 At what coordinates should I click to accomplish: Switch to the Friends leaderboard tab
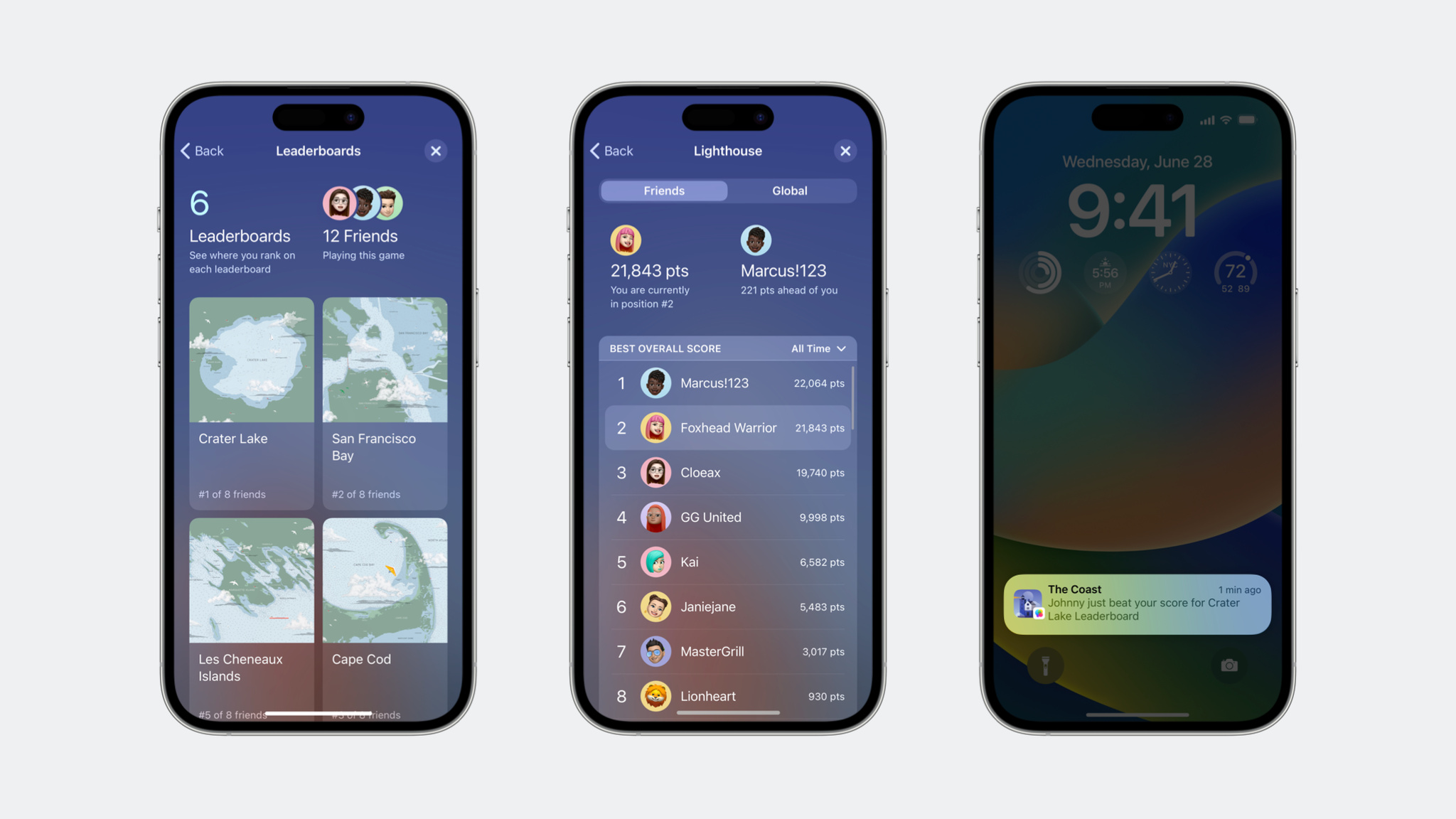[663, 190]
